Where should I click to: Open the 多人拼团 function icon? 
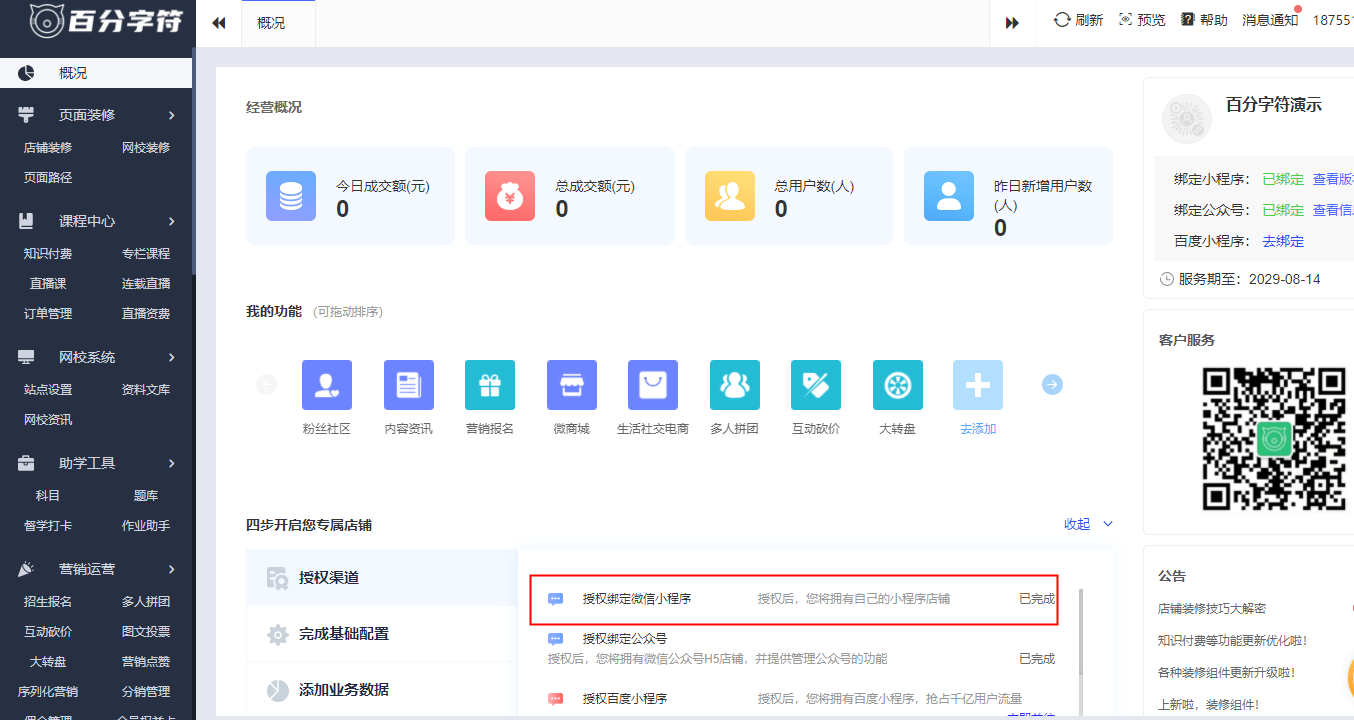pyautogui.click(x=735, y=385)
